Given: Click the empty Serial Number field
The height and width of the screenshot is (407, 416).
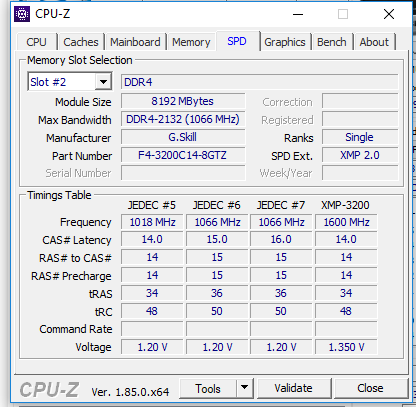Looking at the screenshot, I should (x=183, y=173).
